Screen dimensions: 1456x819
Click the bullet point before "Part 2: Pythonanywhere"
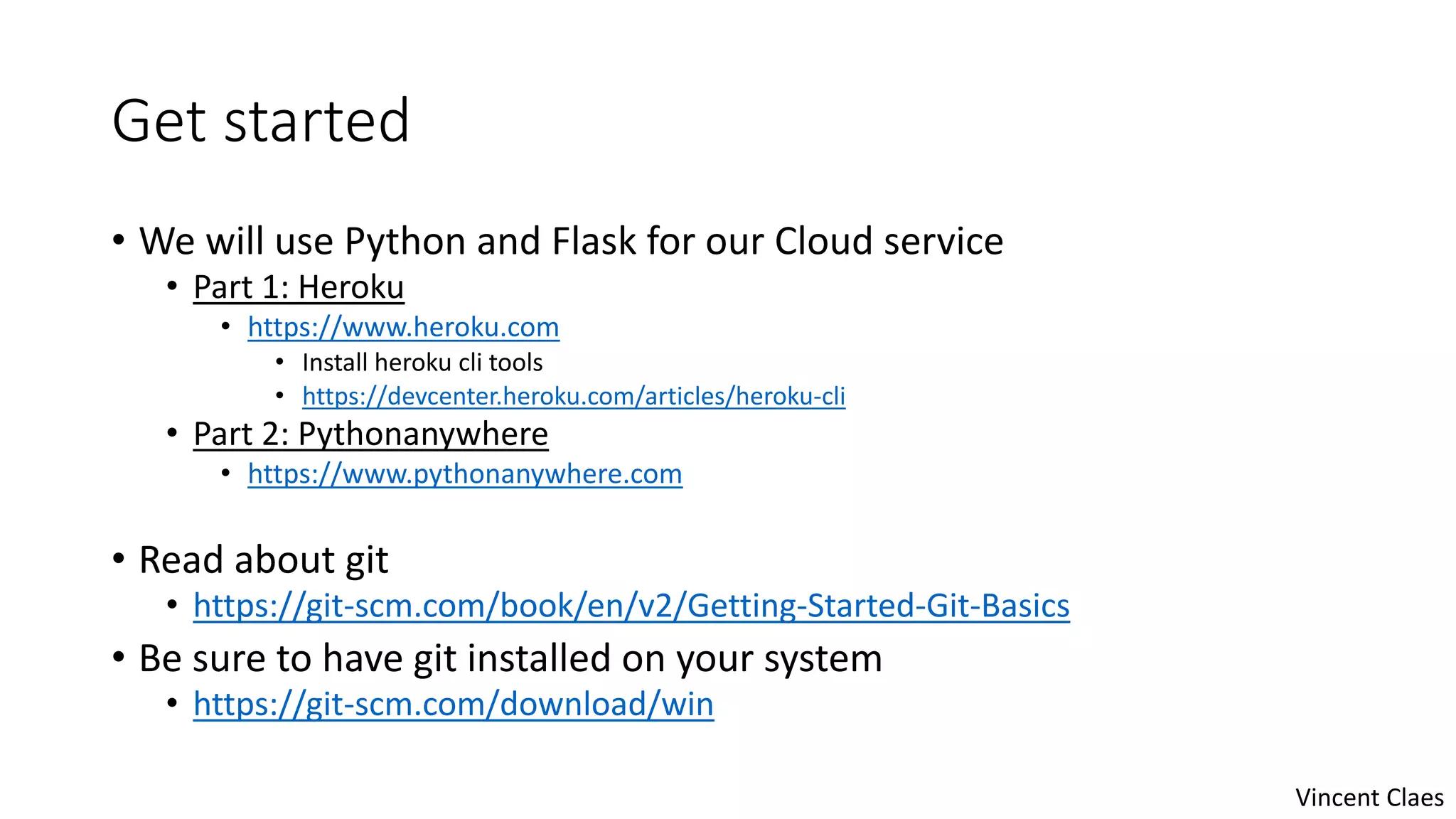click(172, 433)
